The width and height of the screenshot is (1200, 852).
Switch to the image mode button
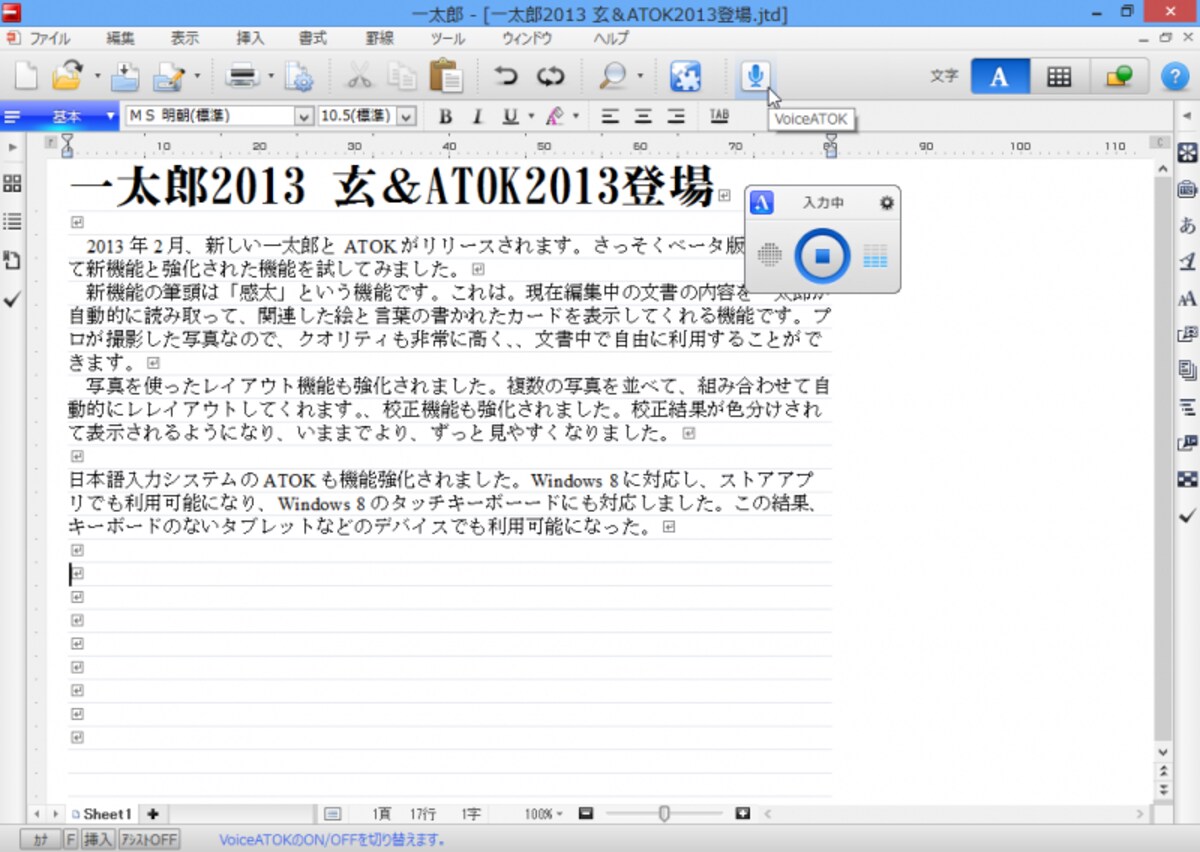point(1118,77)
